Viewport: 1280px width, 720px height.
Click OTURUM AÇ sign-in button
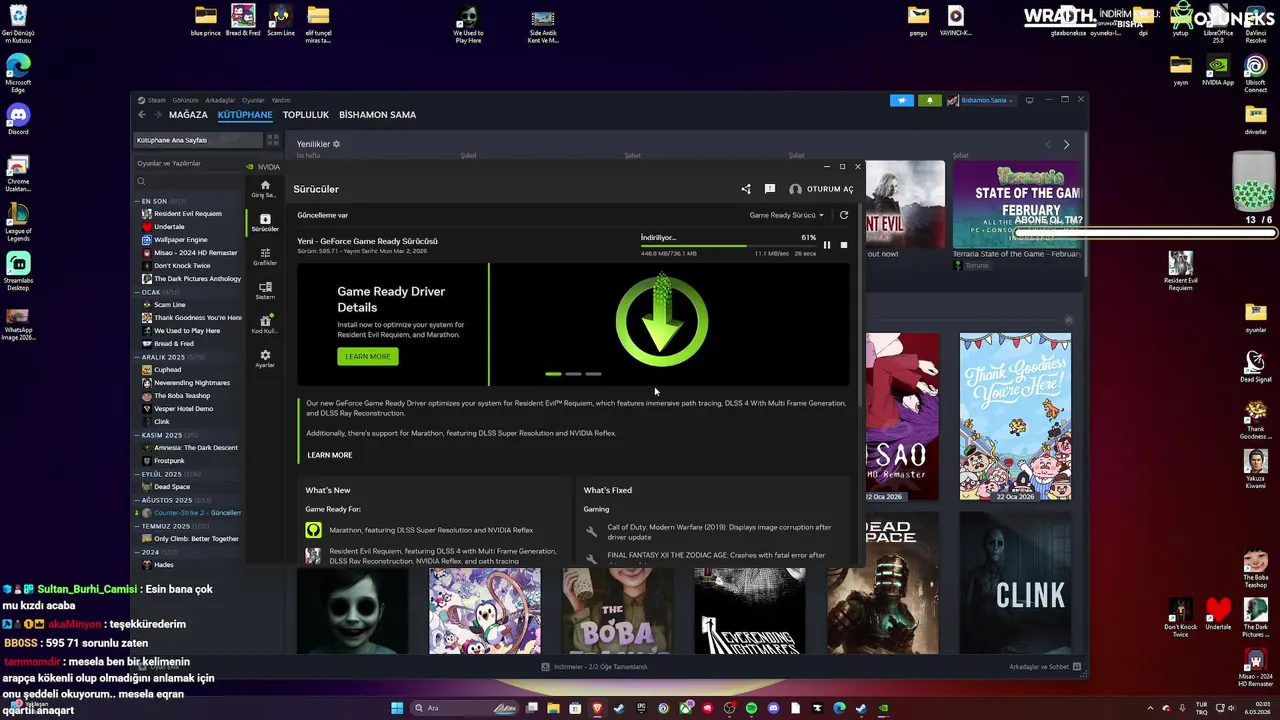pyautogui.click(x=821, y=189)
